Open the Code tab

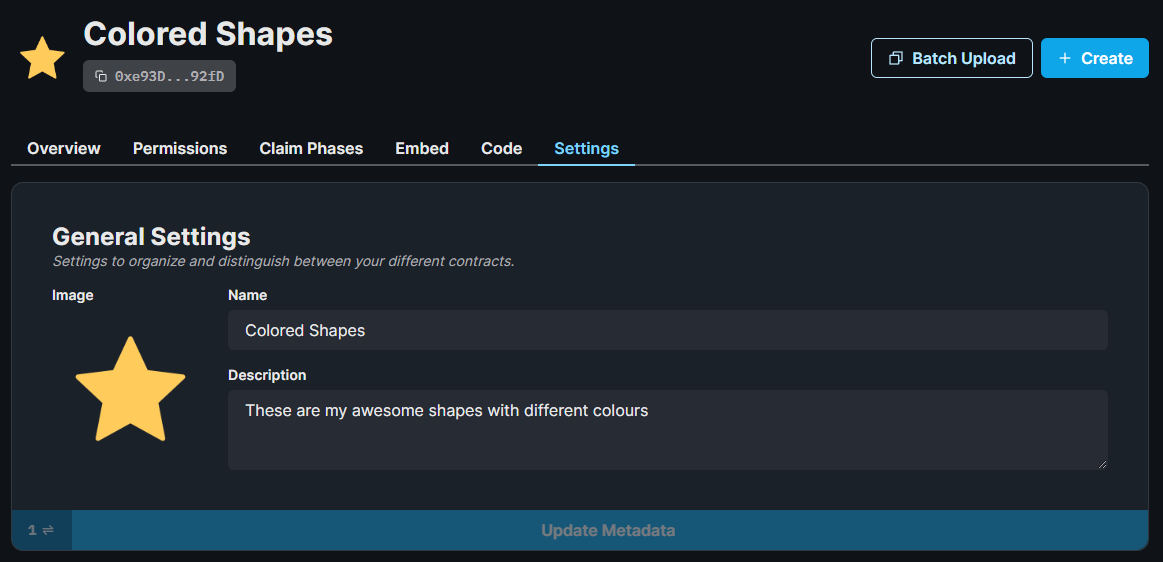pos(501,148)
